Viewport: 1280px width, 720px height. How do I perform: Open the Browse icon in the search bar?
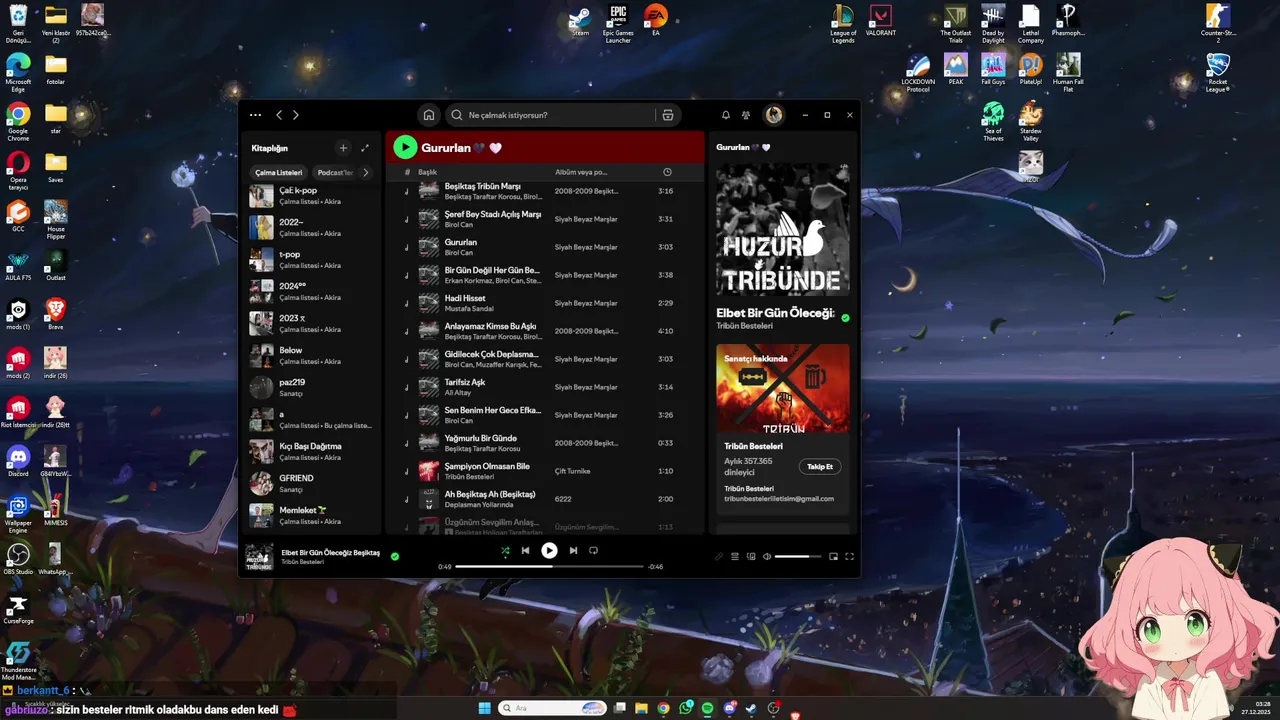coord(668,115)
